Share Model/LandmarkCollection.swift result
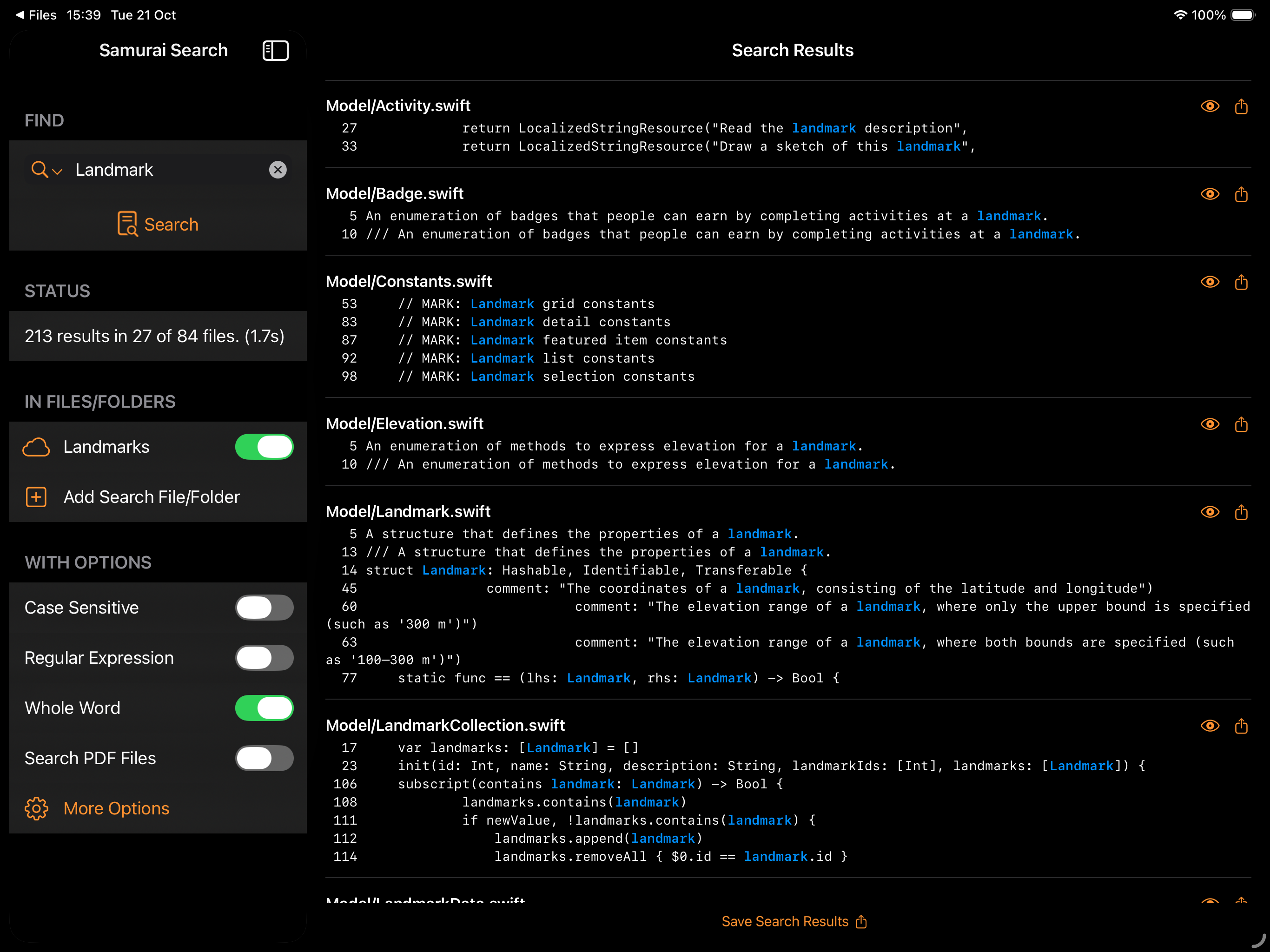Screen dimensions: 1270x952 point(1241,726)
